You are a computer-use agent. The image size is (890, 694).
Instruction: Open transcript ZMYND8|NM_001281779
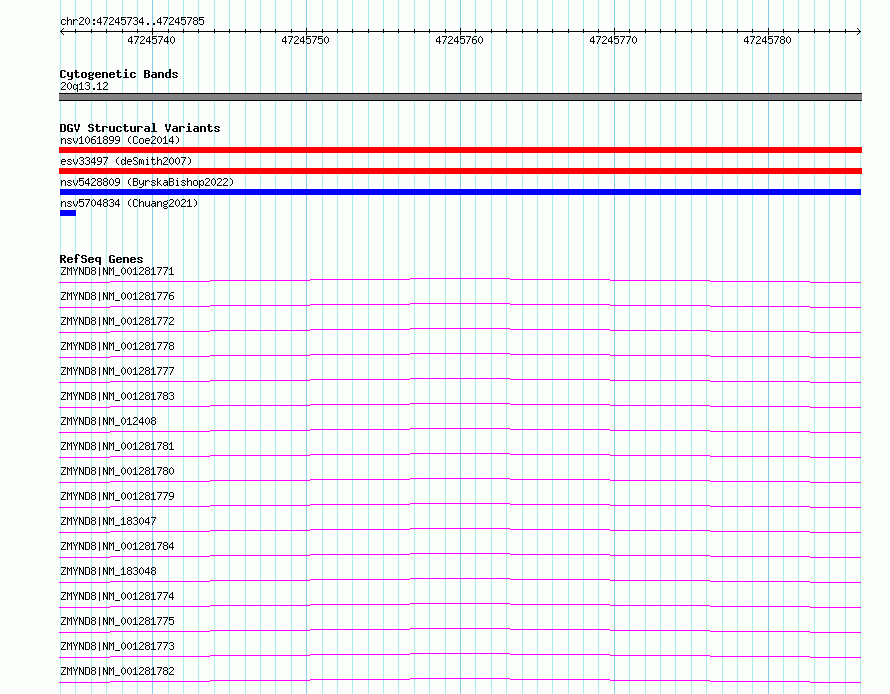pyautogui.click(x=117, y=496)
